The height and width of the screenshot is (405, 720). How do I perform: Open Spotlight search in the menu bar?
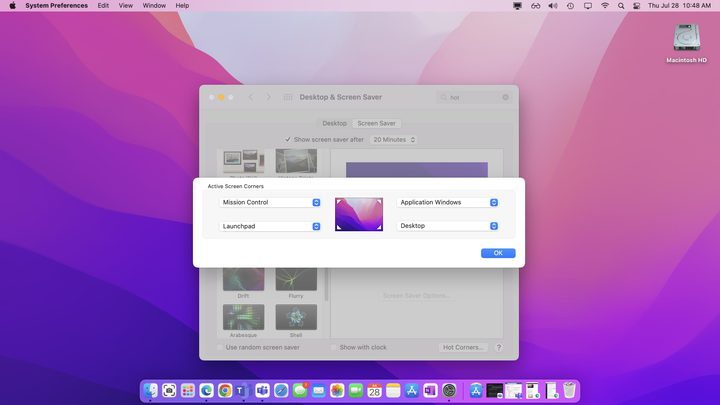621,6
